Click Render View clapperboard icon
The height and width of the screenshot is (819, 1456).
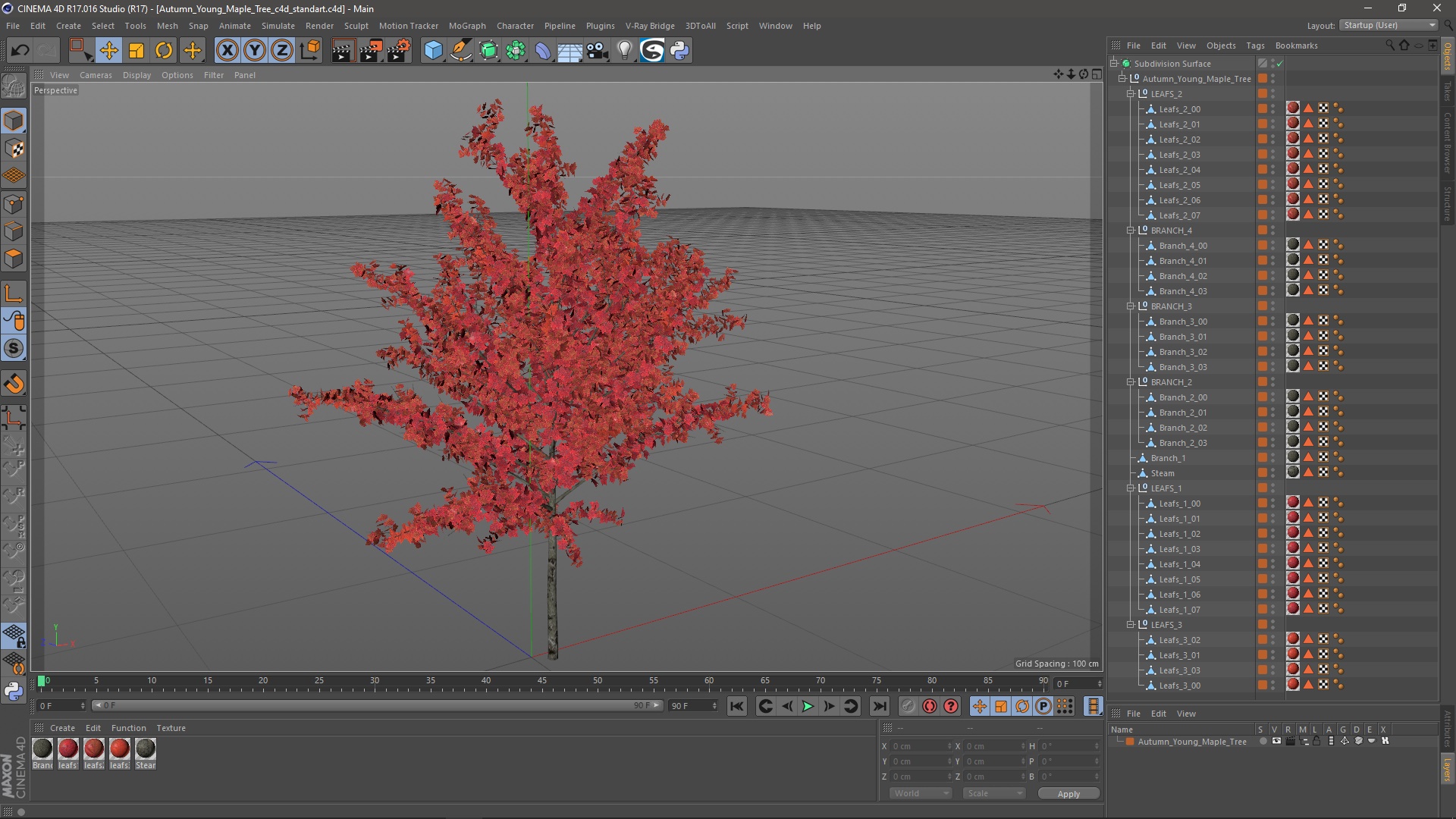click(343, 51)
